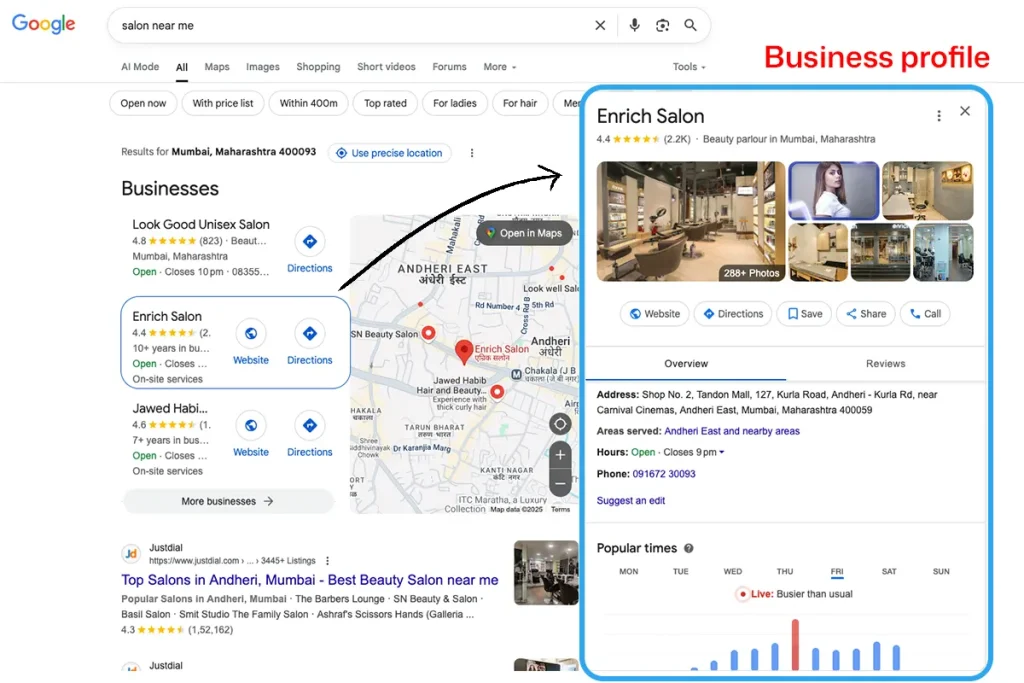Click into the salon near me search field

(x=353, y=25)
